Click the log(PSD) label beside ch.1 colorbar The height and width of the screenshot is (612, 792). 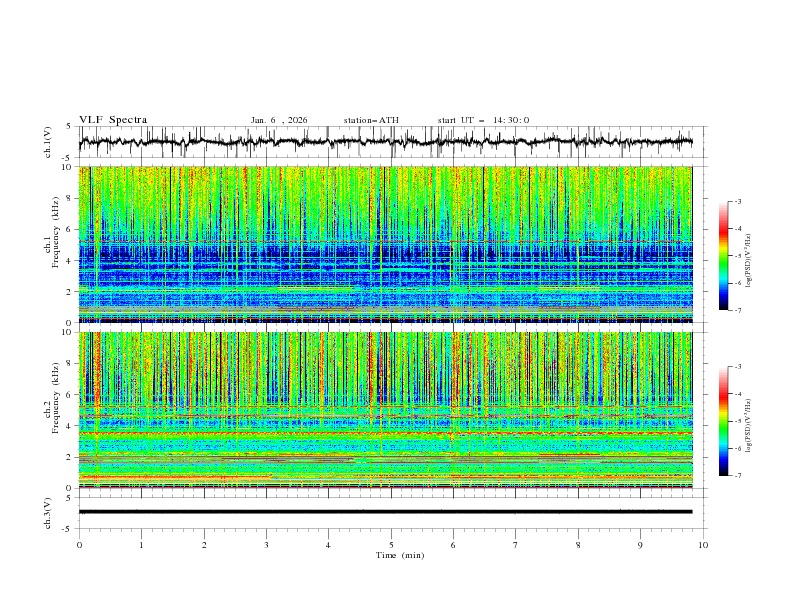[749, 261]
